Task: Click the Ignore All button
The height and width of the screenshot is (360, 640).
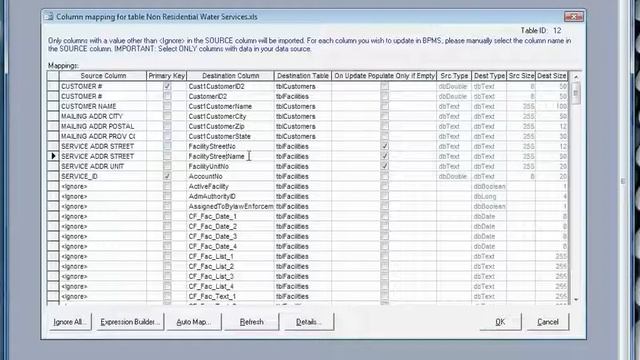Action: tap(69, 322)
